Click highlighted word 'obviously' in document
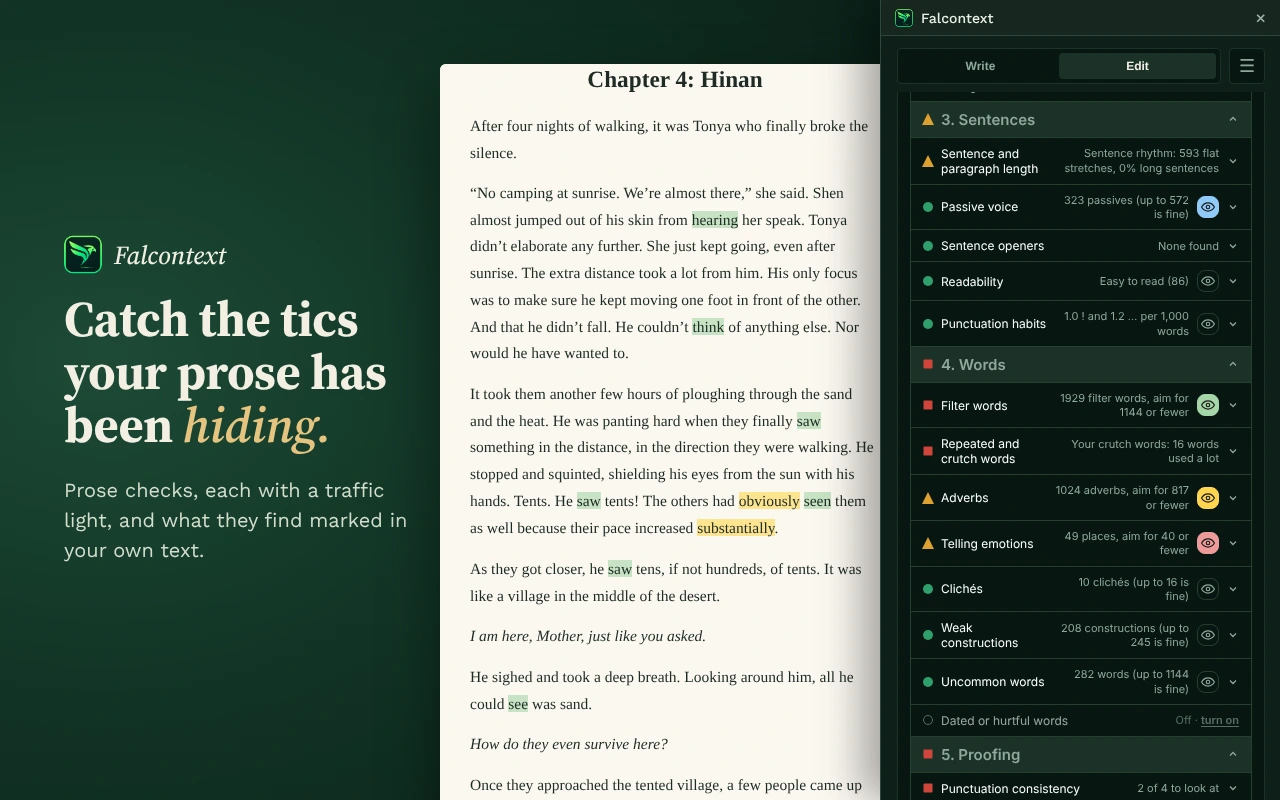The height and width of the screenshot is (800, 1280). click(769, 501)
